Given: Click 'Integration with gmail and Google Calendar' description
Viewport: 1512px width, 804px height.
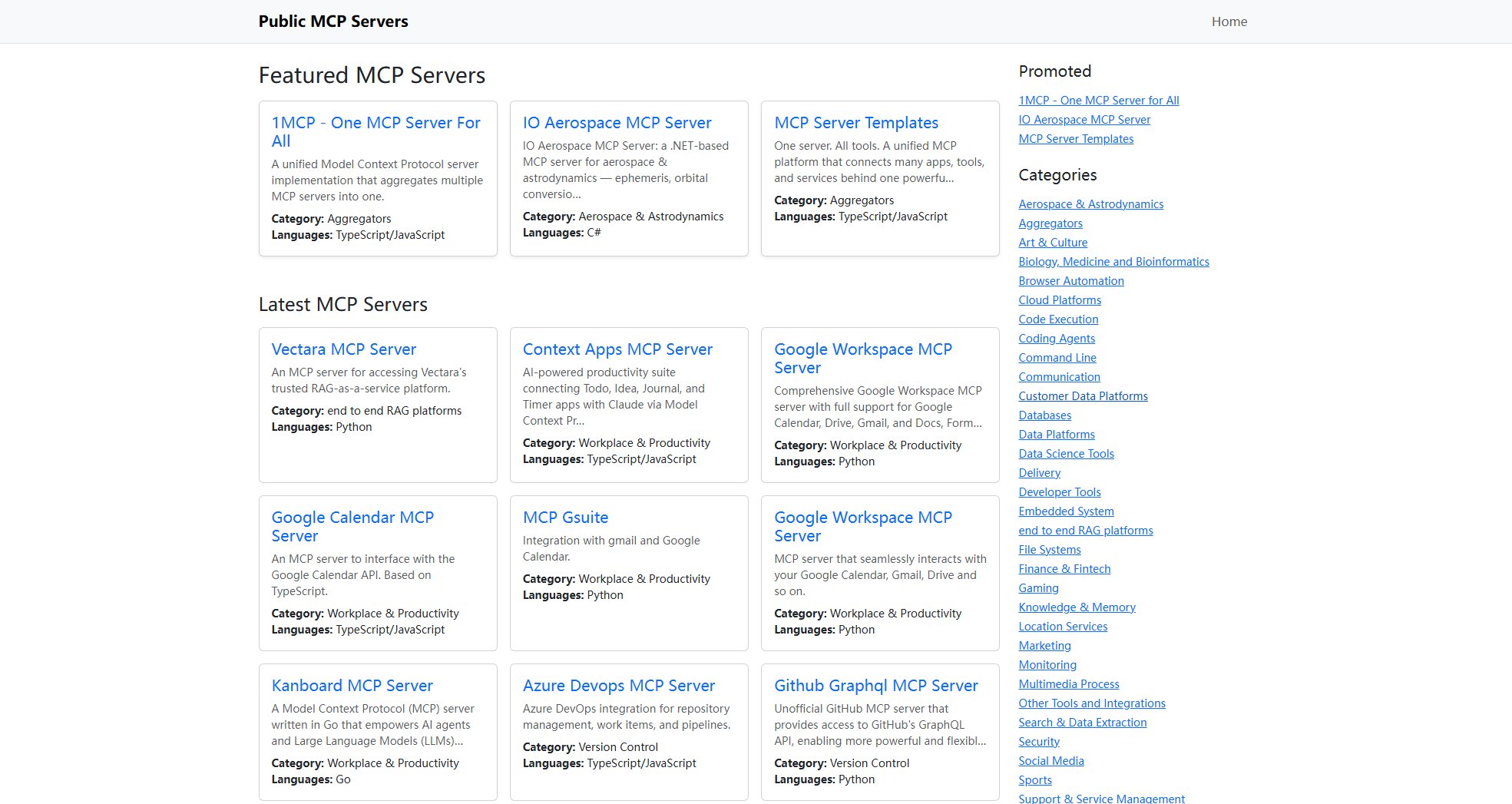Looking at the screenshot, I should tap(611, 548).
